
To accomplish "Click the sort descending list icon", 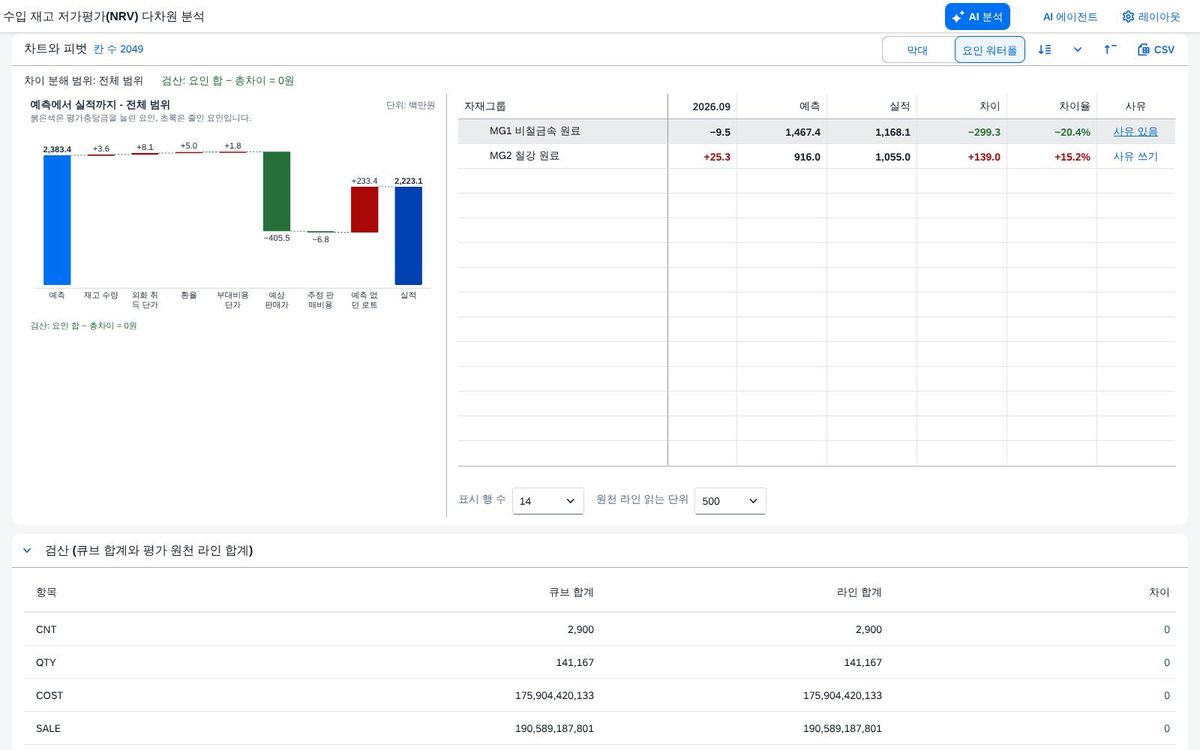I will coord(1044,49).
